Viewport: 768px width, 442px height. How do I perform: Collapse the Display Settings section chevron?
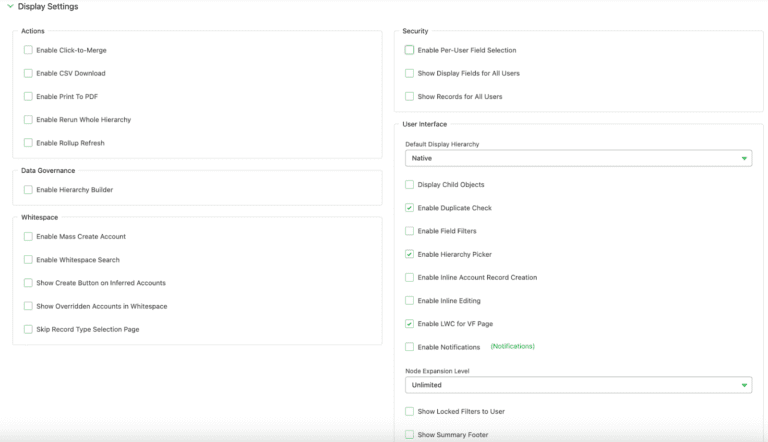(x=10, y=6)
